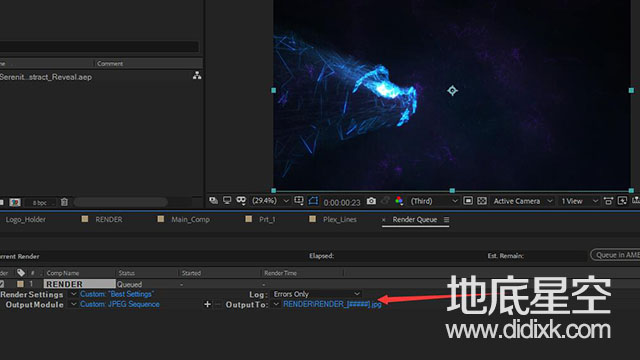Image resolution: width=640 pixels, height=360 pixels.
Task: Switch to the Main_Comp tab
Action: tap(190, 220)
